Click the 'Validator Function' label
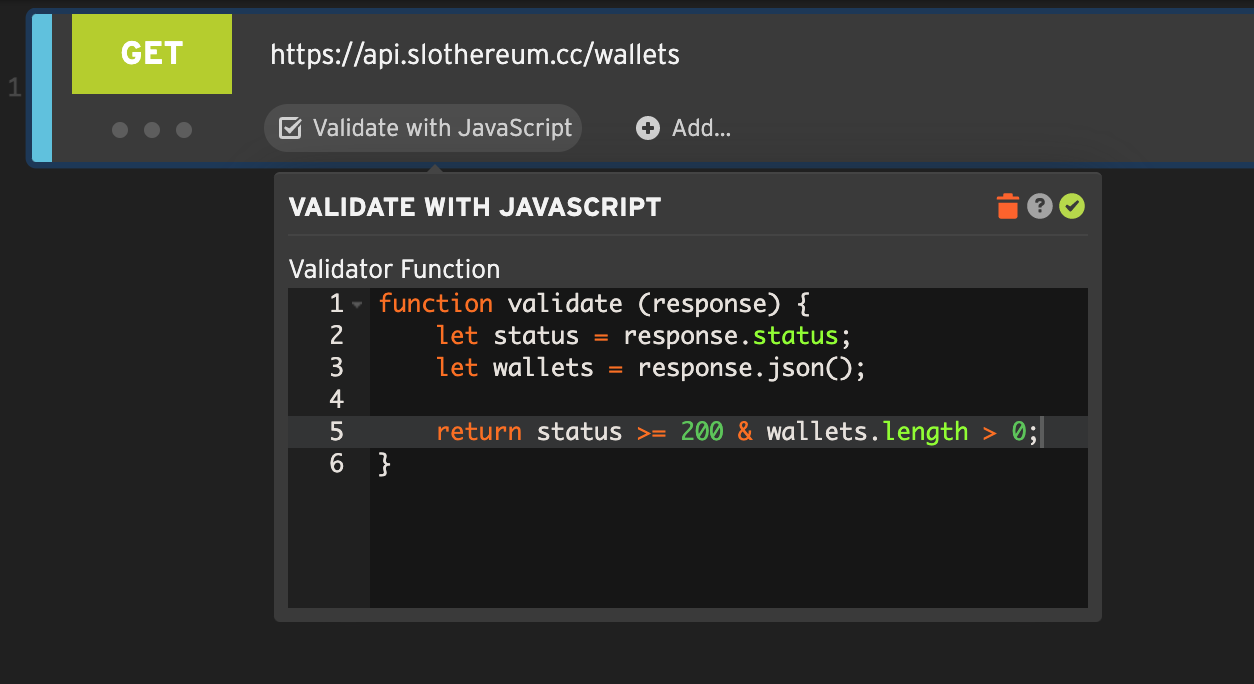This screenshot has height=684, width=1254. pyautogui.click(x=394, y=269)
